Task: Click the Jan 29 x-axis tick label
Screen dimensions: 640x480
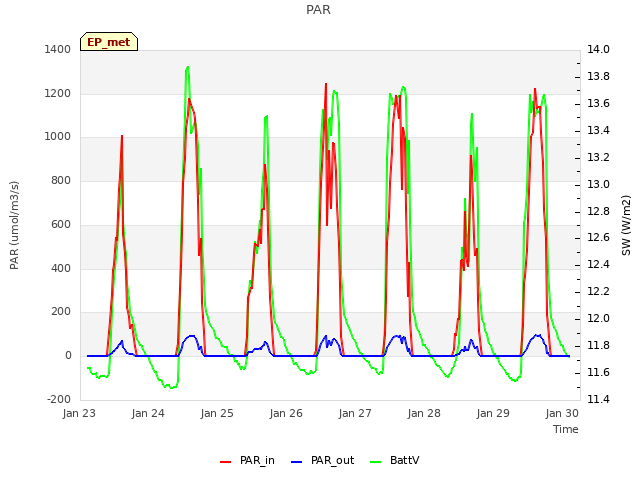Action: [493, 413]
